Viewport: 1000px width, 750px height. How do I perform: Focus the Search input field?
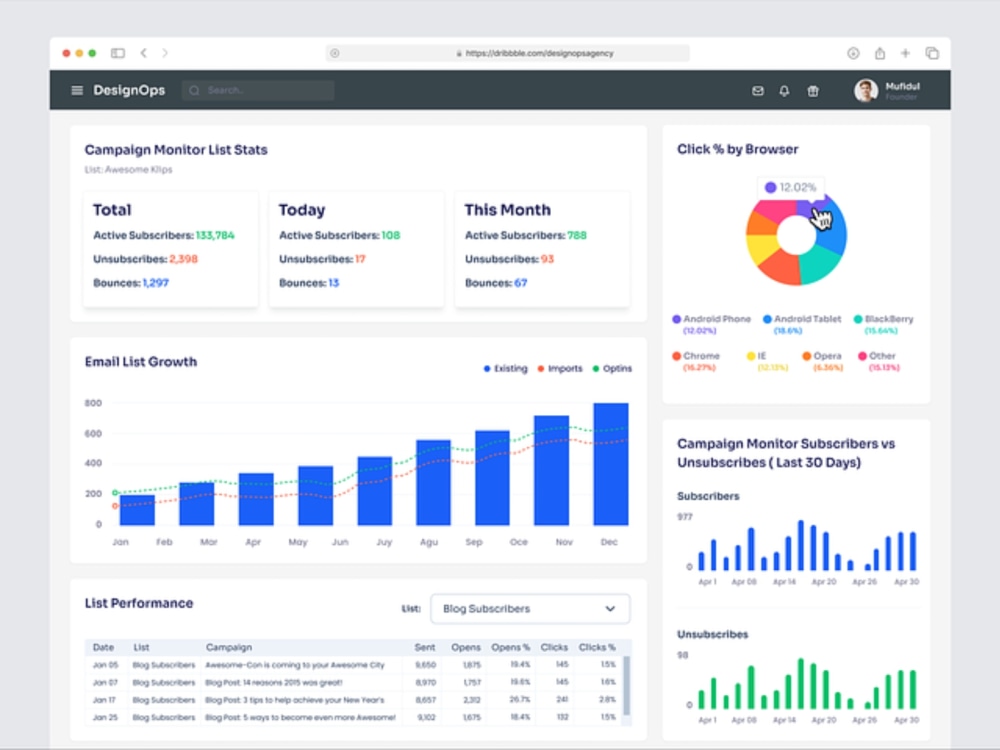click(x=258, y=91)
